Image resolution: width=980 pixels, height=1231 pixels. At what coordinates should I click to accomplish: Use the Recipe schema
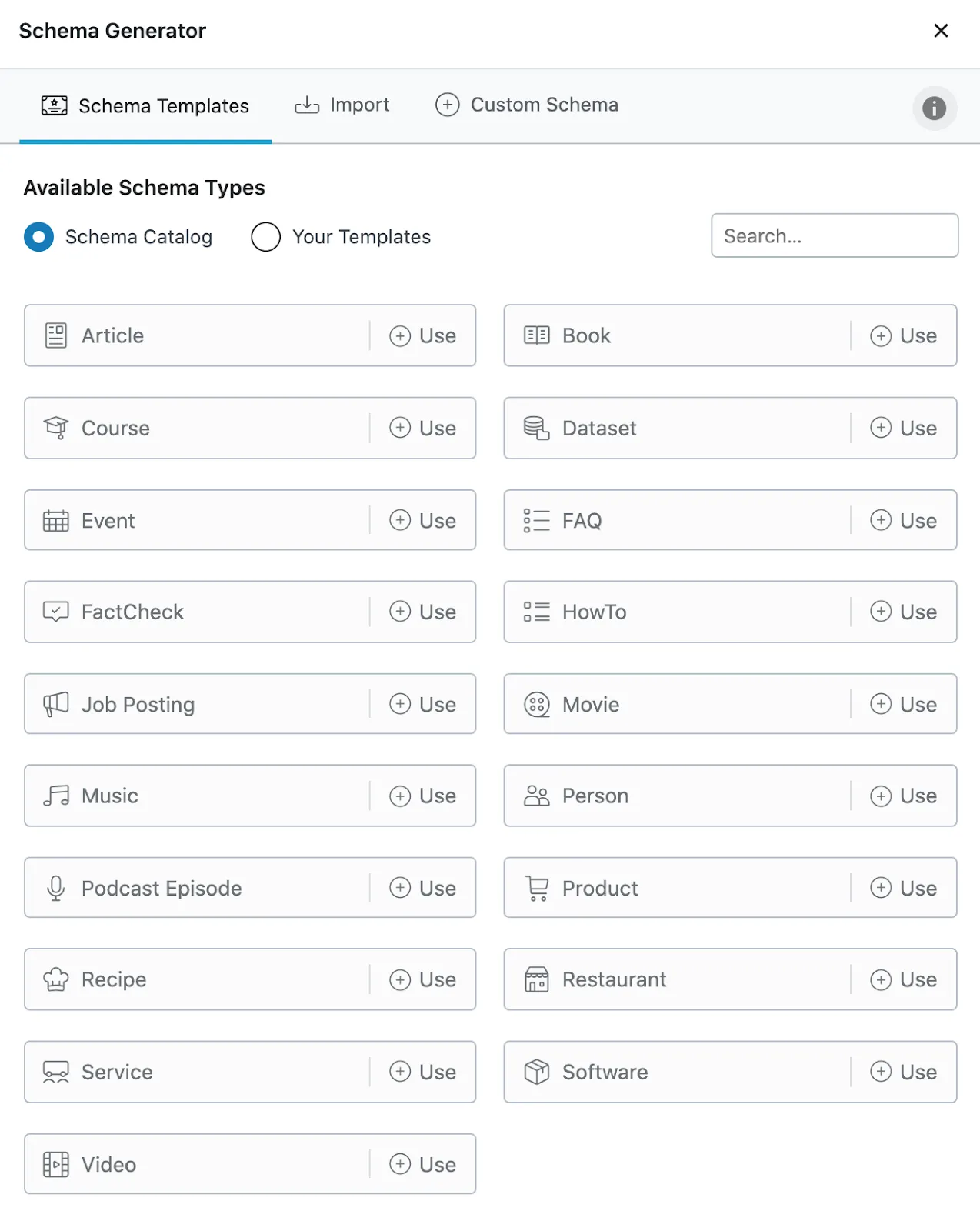422,979
